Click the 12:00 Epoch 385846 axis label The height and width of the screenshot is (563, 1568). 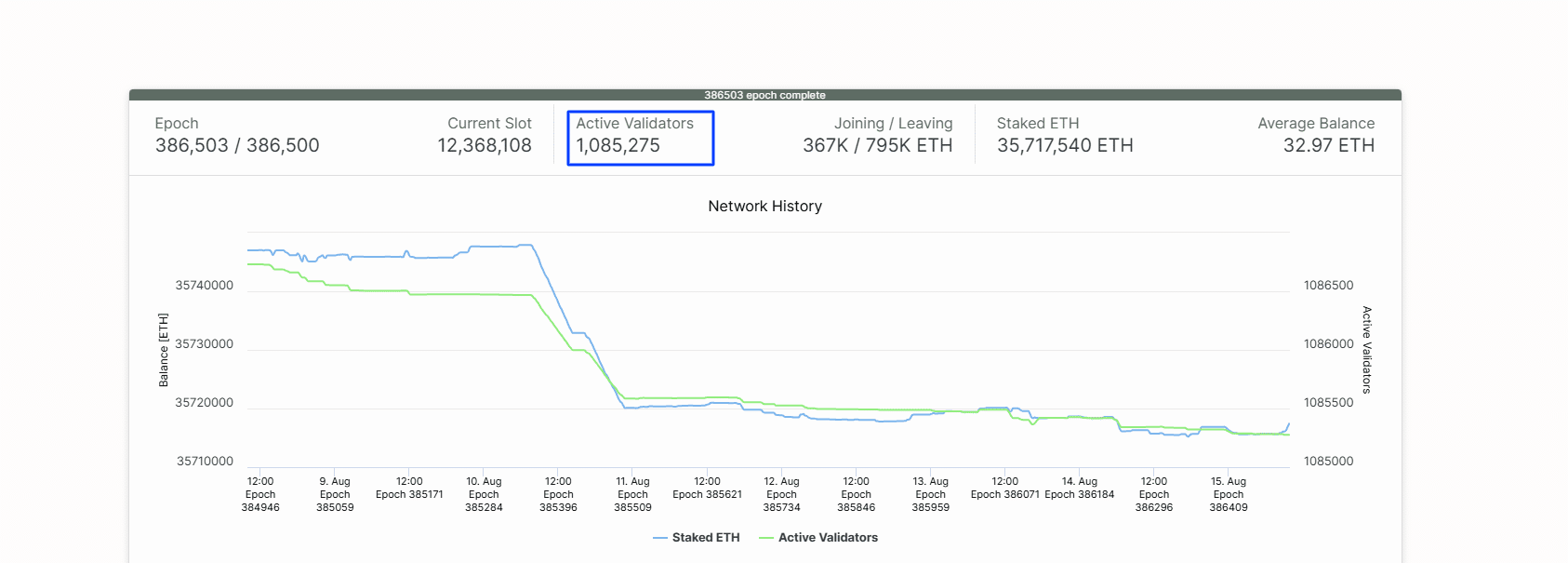(856, 494)
